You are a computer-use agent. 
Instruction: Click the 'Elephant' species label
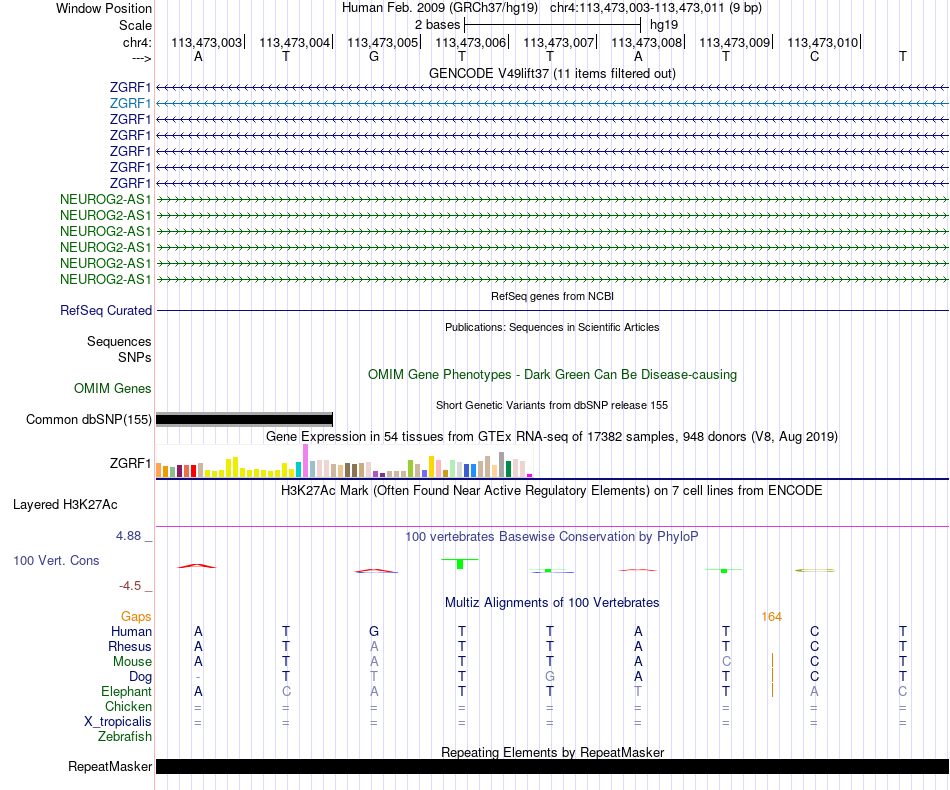tap(126, 691)
